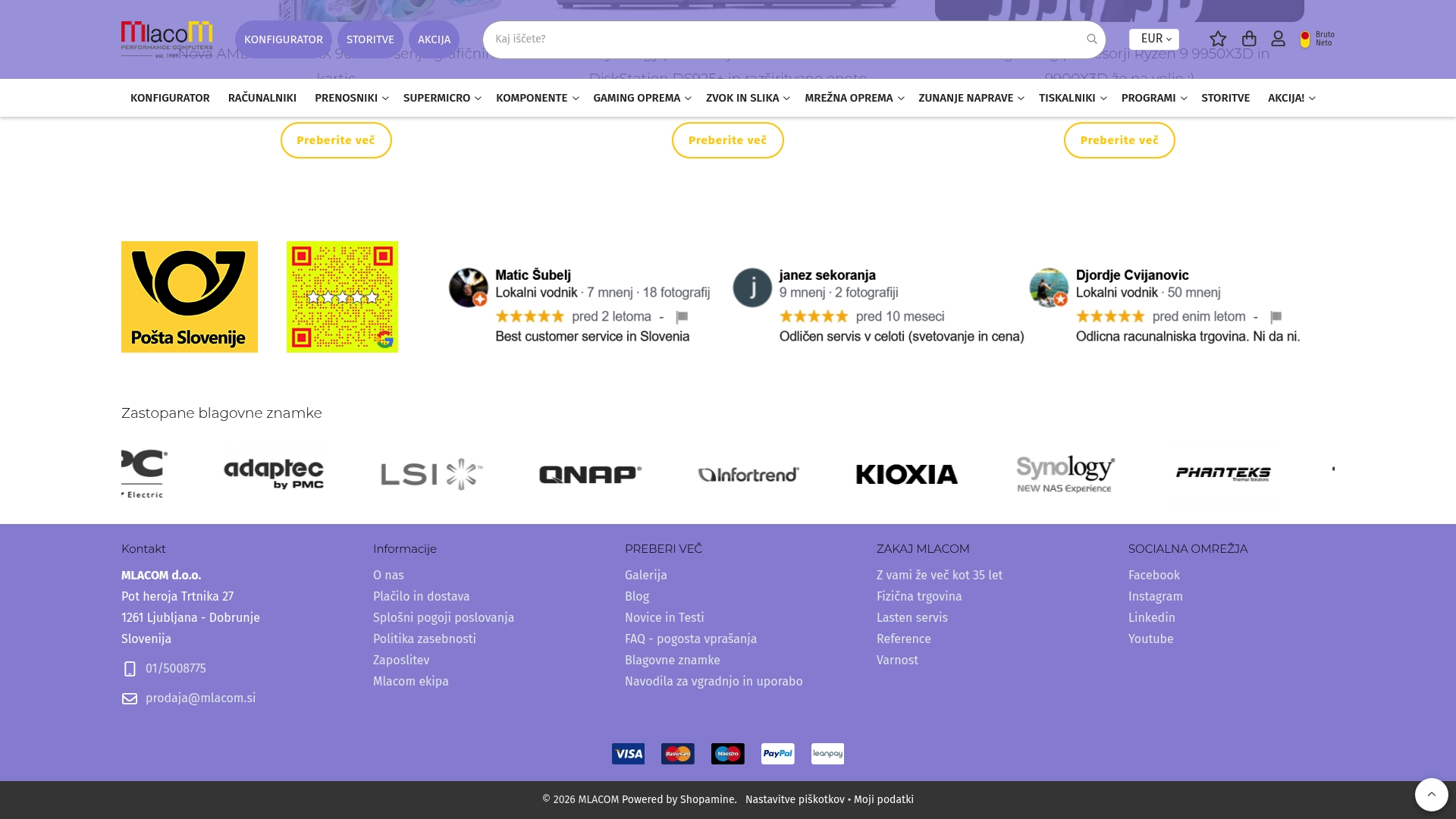Click the Kaj iščete search field
Viewport: 1456px width, 819px height.
click(x=758, y=39)
